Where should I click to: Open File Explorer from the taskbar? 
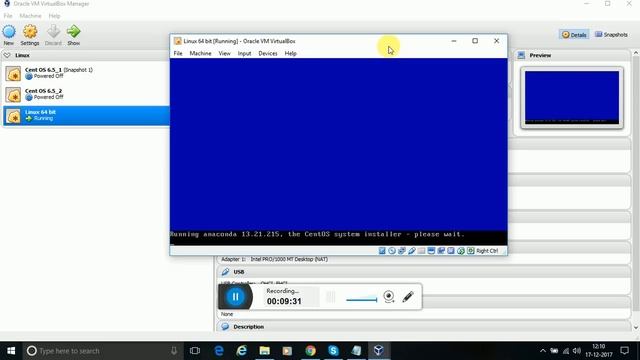264,351
